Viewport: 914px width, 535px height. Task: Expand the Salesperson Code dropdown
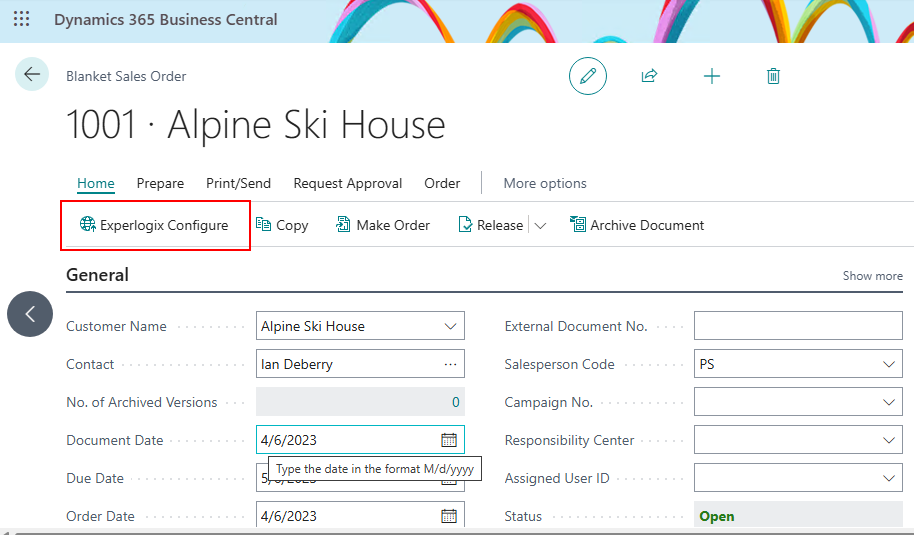coord(888,364)
